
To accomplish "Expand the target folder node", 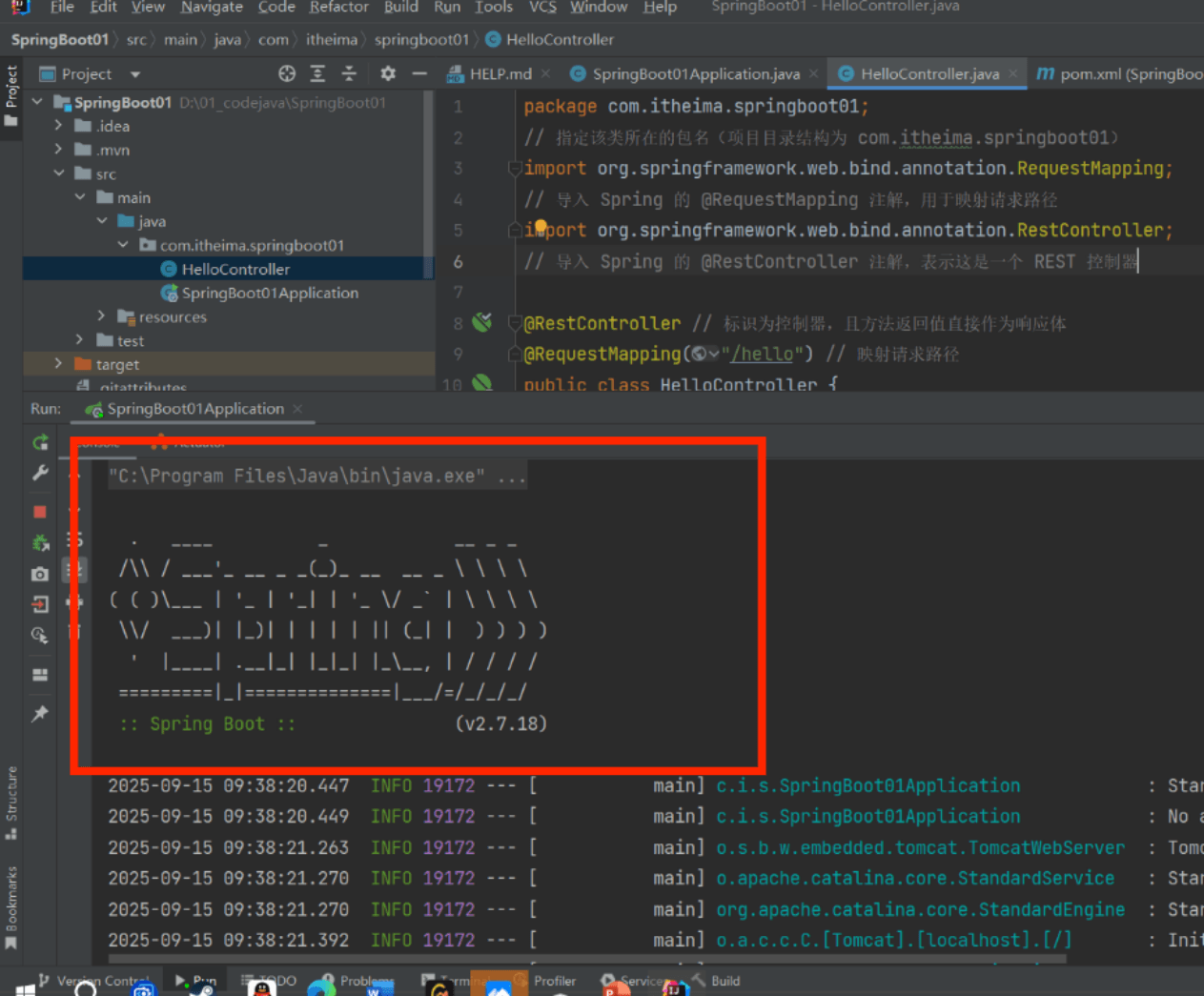I will [x=58, y=363].
